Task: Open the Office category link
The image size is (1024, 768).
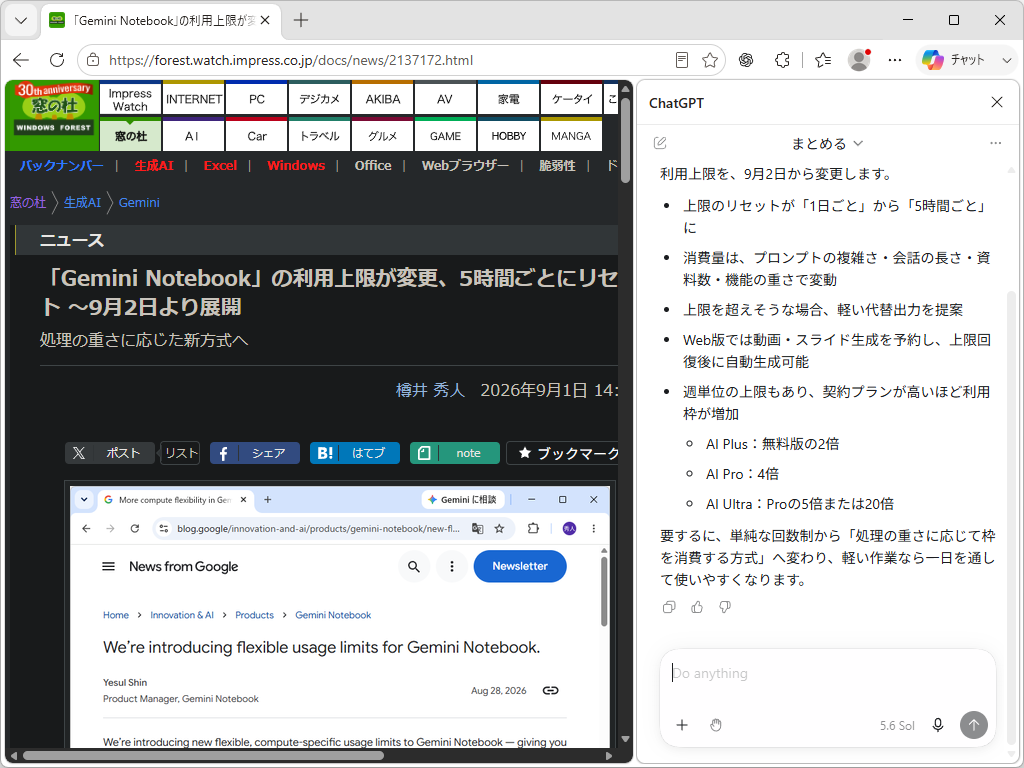Action: tap(373, 166)
